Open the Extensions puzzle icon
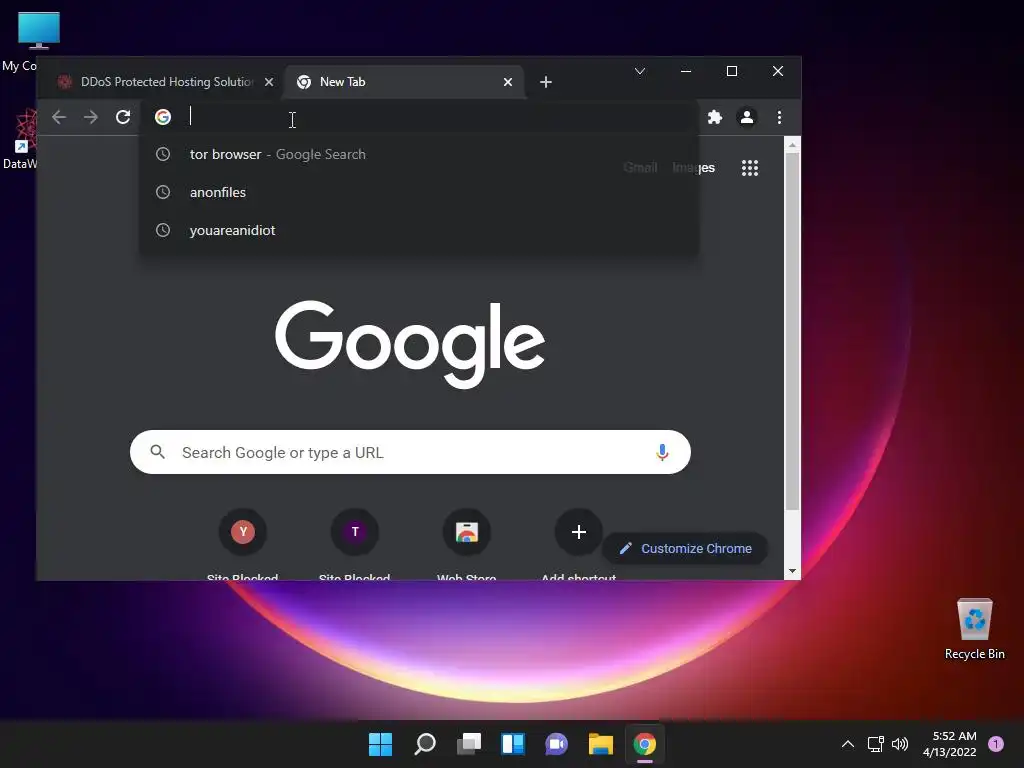 point(715,117)
